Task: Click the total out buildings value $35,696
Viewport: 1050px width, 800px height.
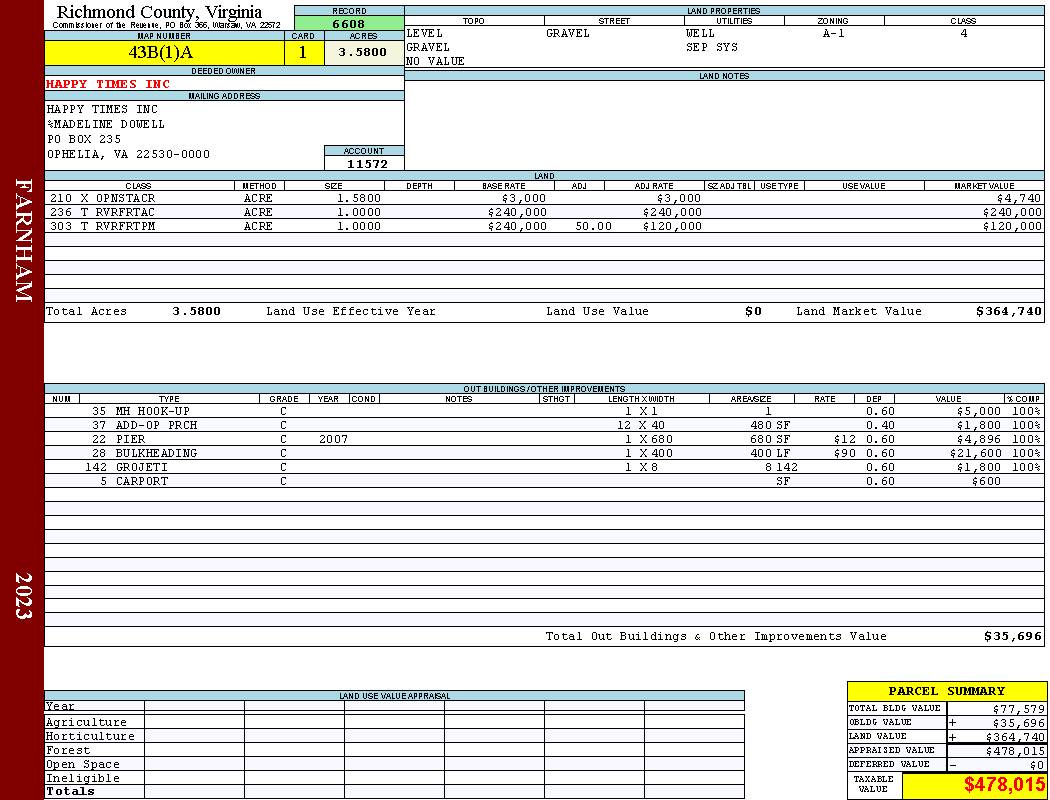Action: click(1012, 637)
